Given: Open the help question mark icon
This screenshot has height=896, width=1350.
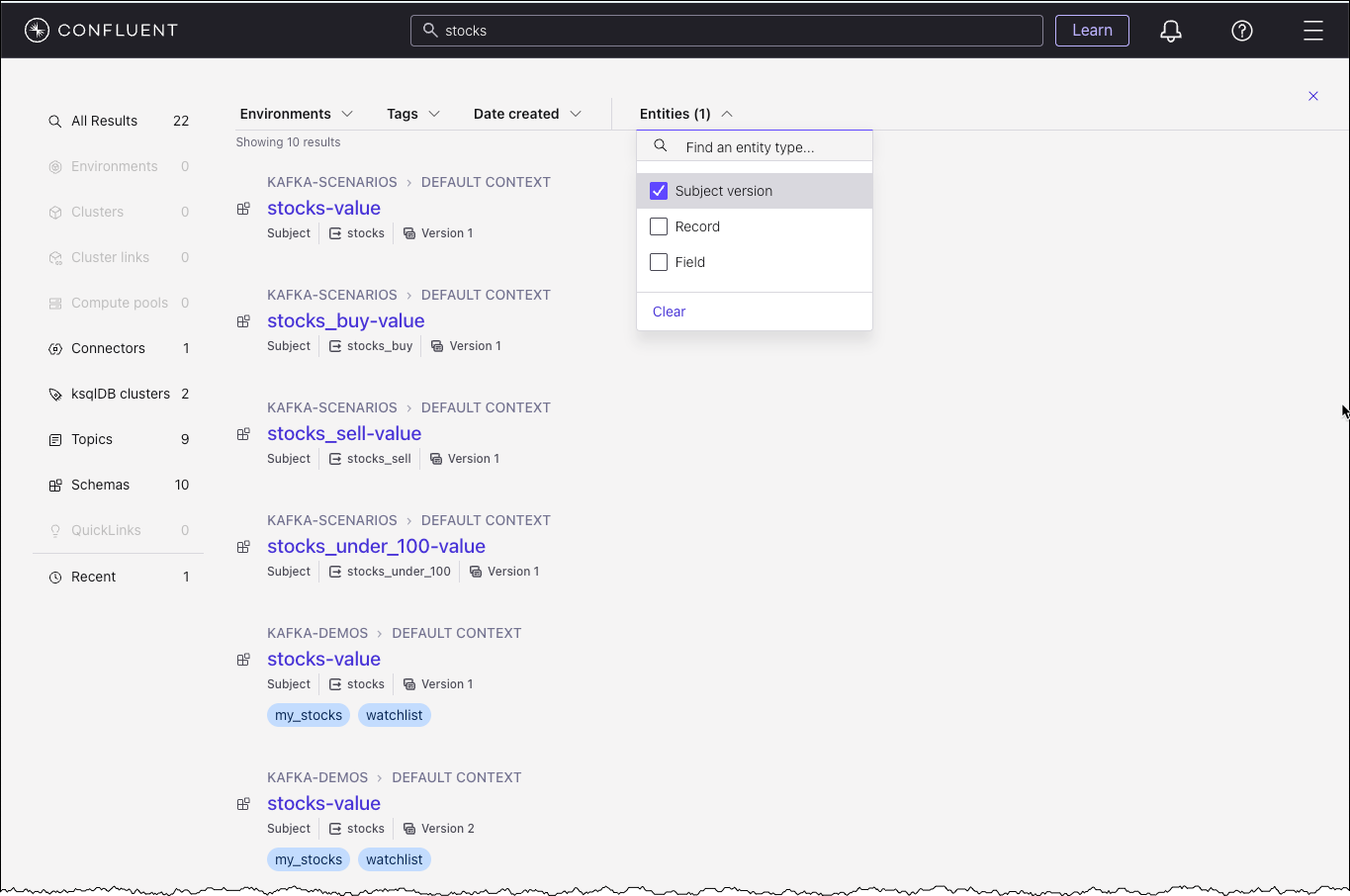Looking at the screenshot, I should [1241, 31].
